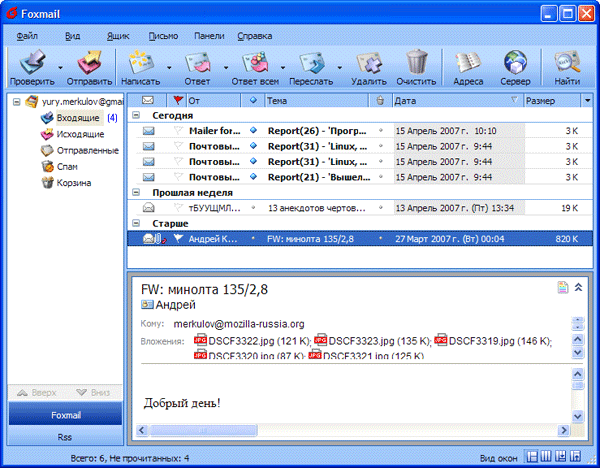Open the Входящие inbox folder
The width and height of the screenshot is (600, 468).
(x=78, y=118)
